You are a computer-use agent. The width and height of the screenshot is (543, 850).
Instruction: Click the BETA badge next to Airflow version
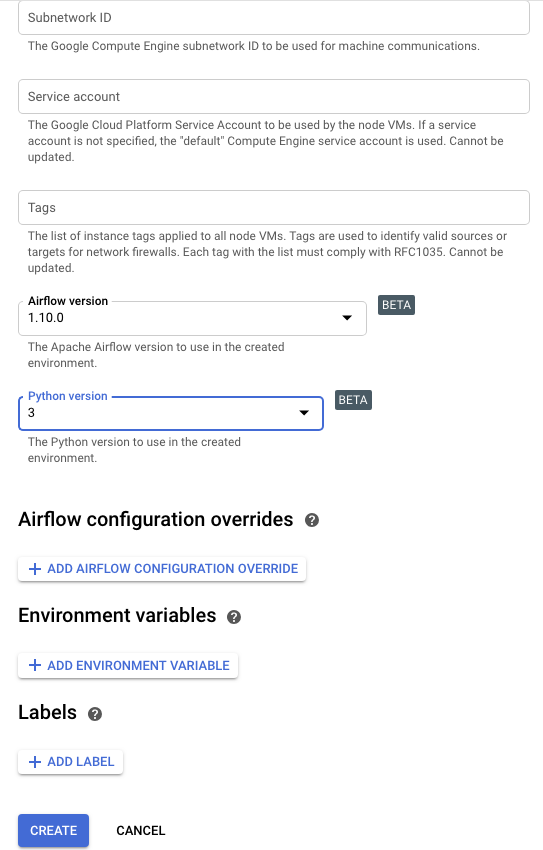pyautogui.click(x=396, y=305)
